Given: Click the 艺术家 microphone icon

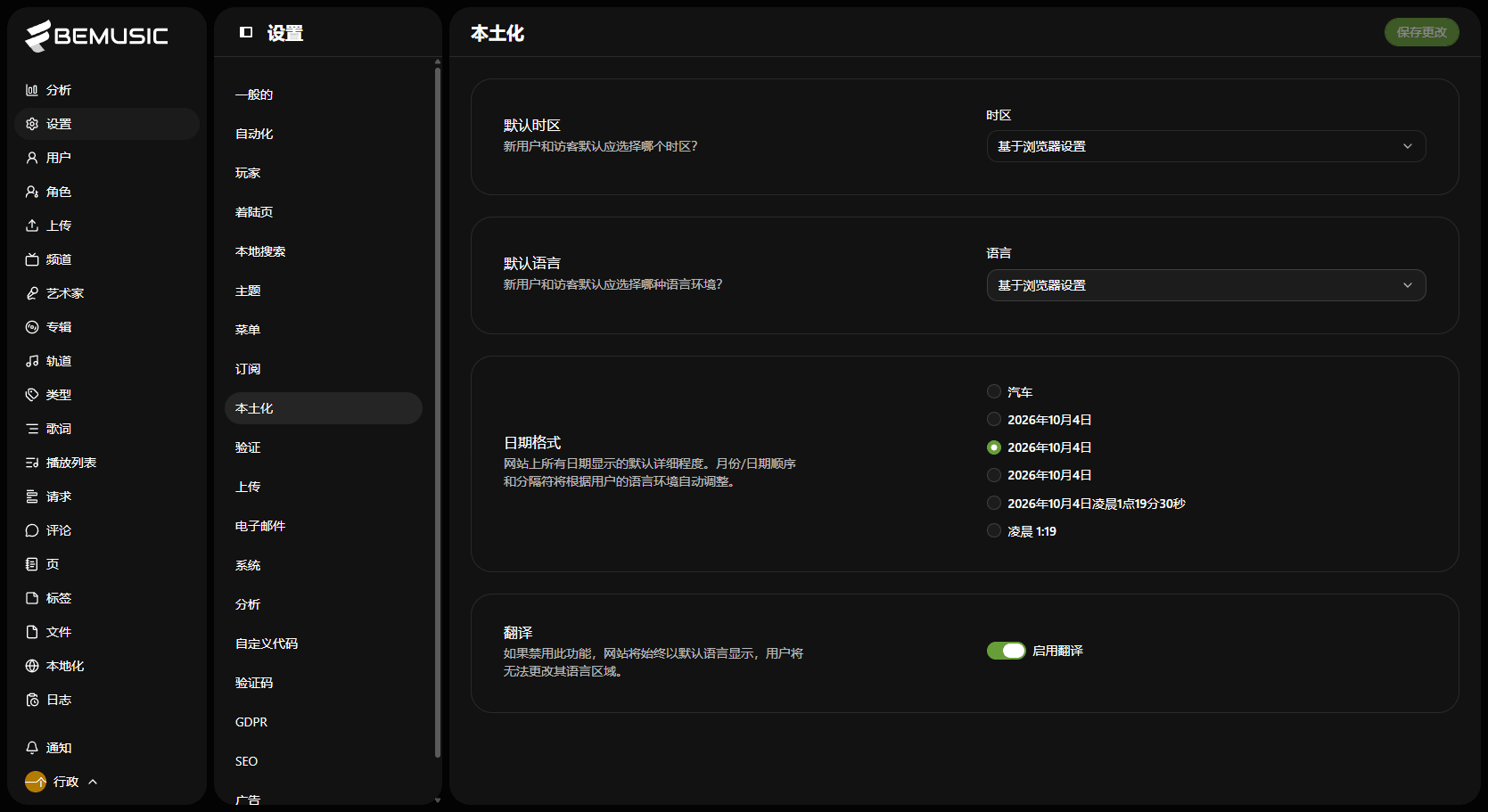Looking at the screenshot, I should click(x=32, y=293).
